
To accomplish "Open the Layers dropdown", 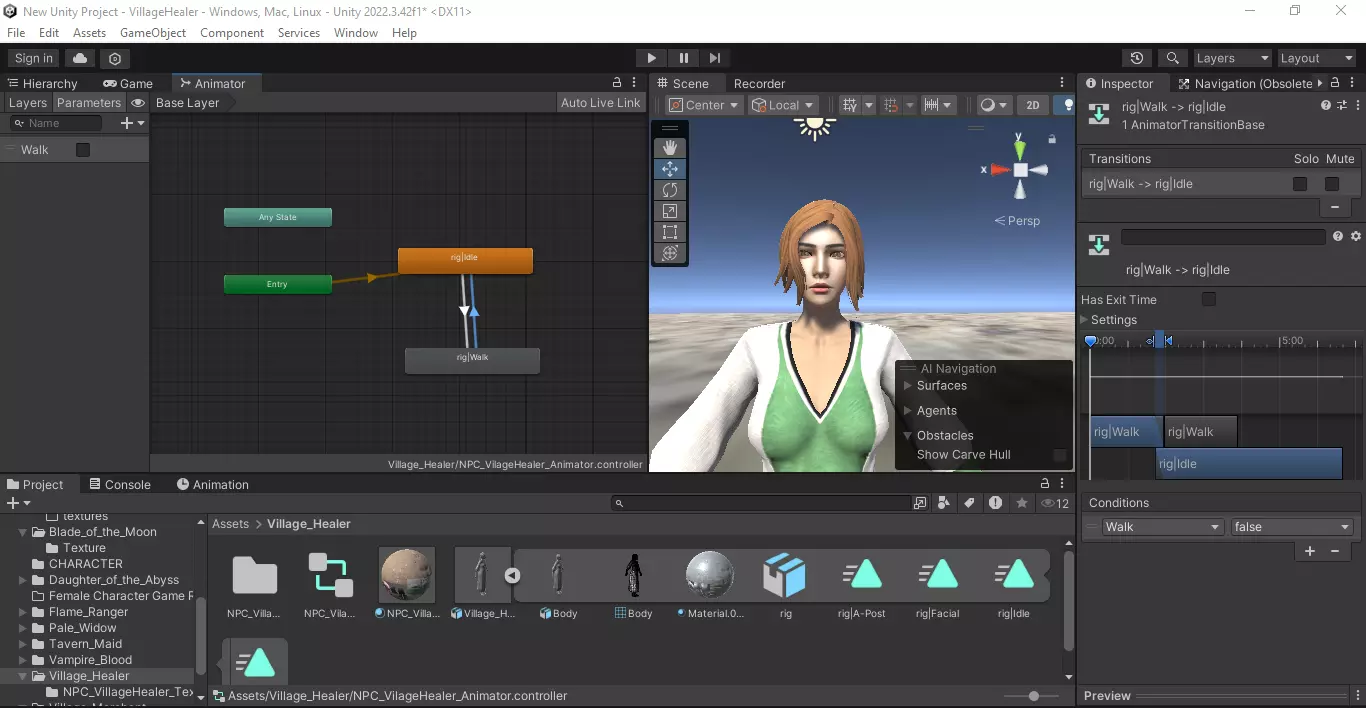I will [1231, 58].
